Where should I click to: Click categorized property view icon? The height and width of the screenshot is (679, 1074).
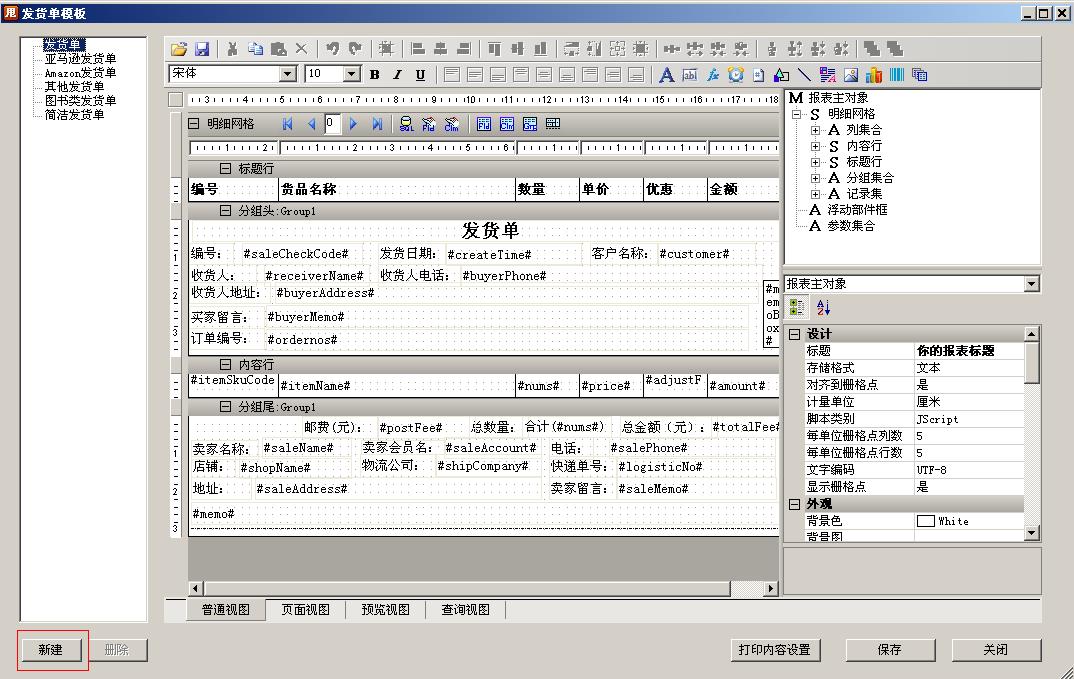(797, 307)
